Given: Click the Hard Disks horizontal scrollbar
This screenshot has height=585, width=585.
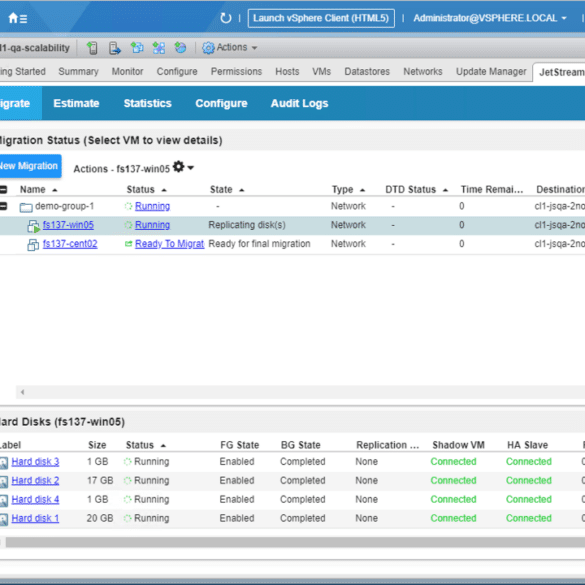Looking at the screenshot, I should click(295, 542).
